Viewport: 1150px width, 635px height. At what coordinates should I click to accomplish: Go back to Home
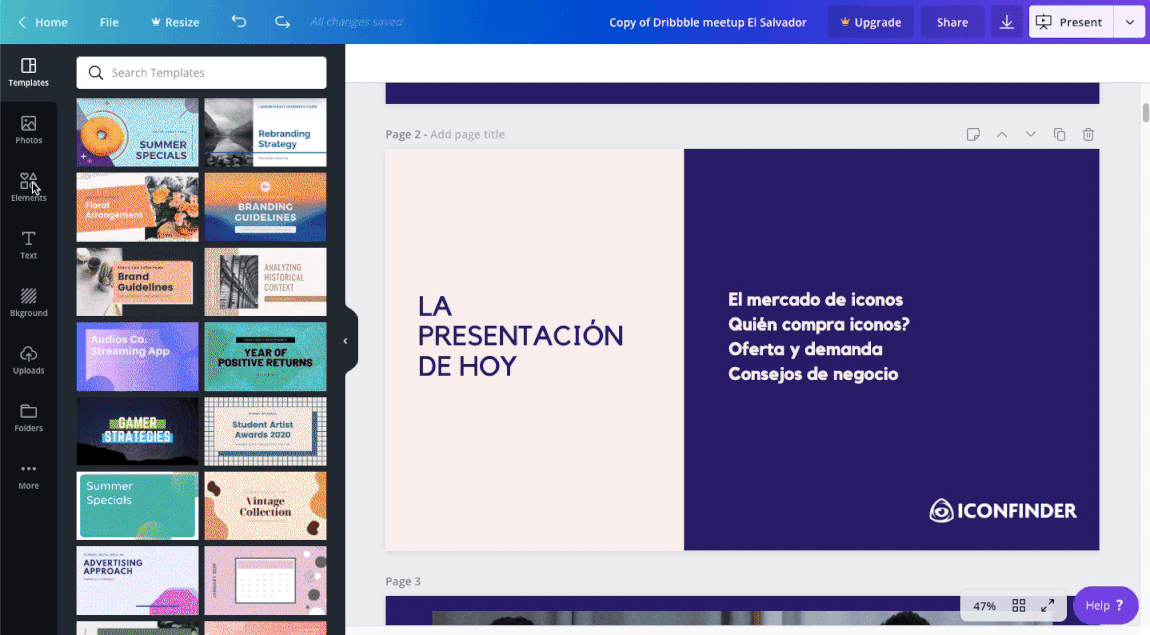43,22
